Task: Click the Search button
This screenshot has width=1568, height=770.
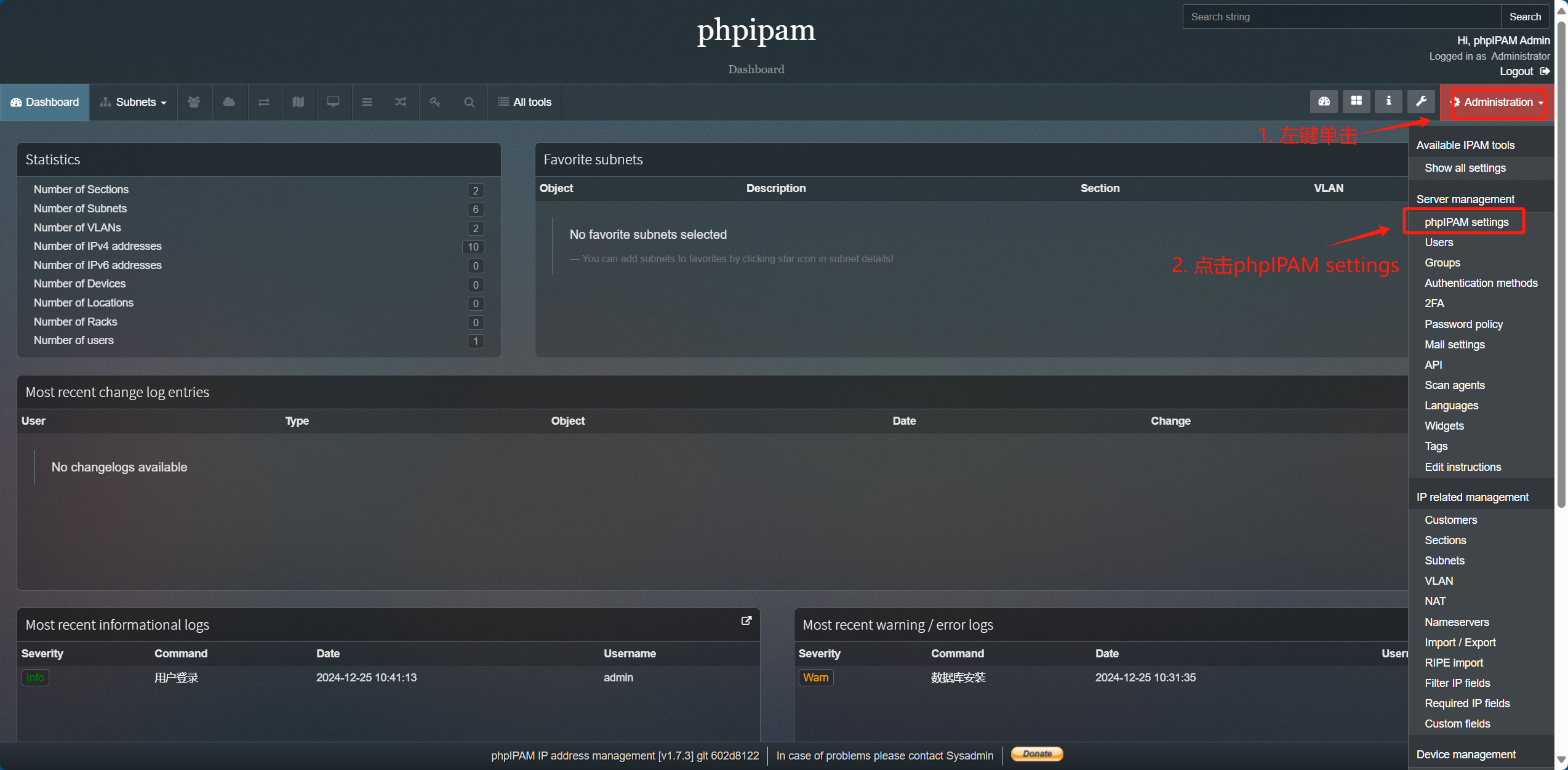Action: tap(1526, 17)
